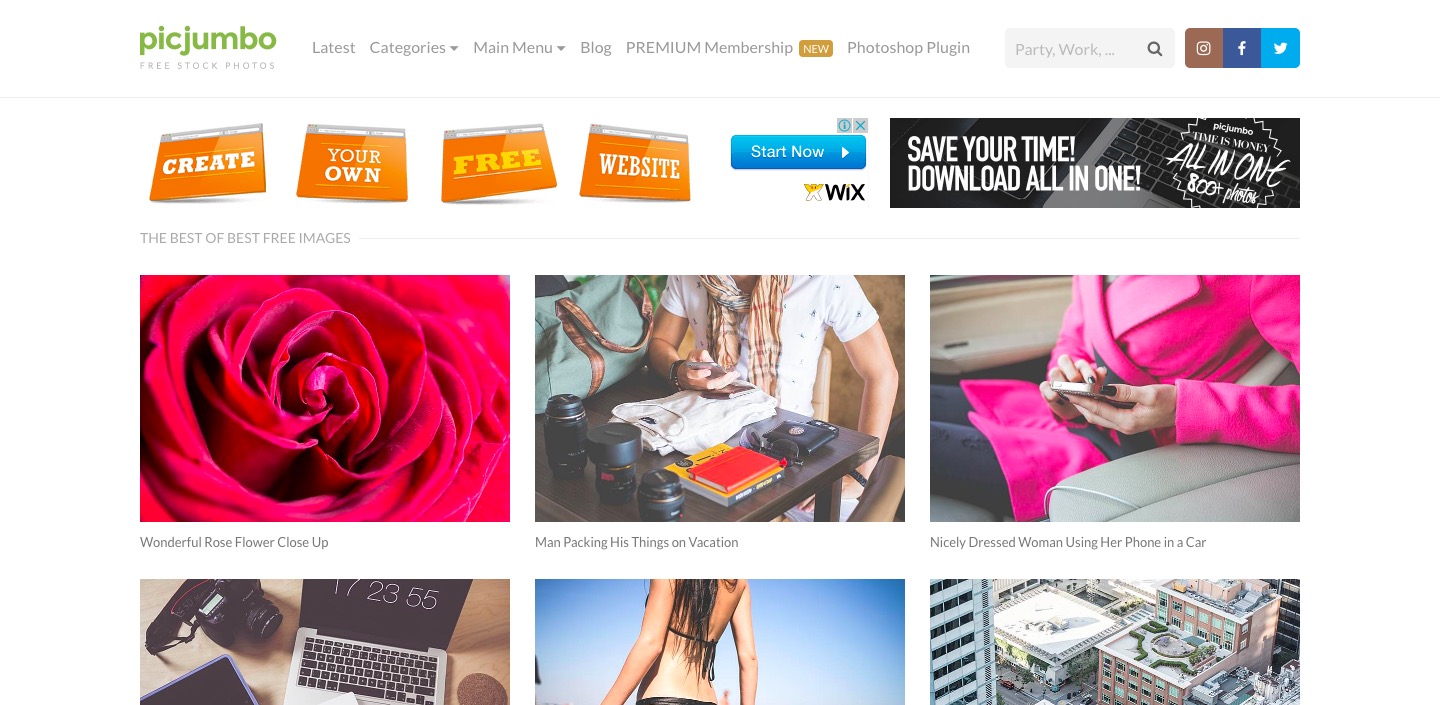Expand the Categories dropdown
Screen dimensions: 1440x705
coord(414,47)
